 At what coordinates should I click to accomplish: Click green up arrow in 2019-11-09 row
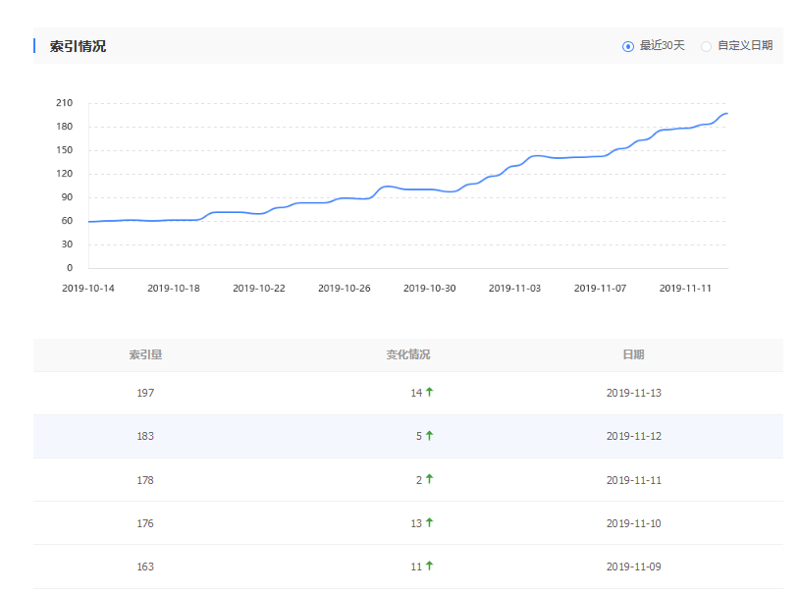tap(429, 566)
